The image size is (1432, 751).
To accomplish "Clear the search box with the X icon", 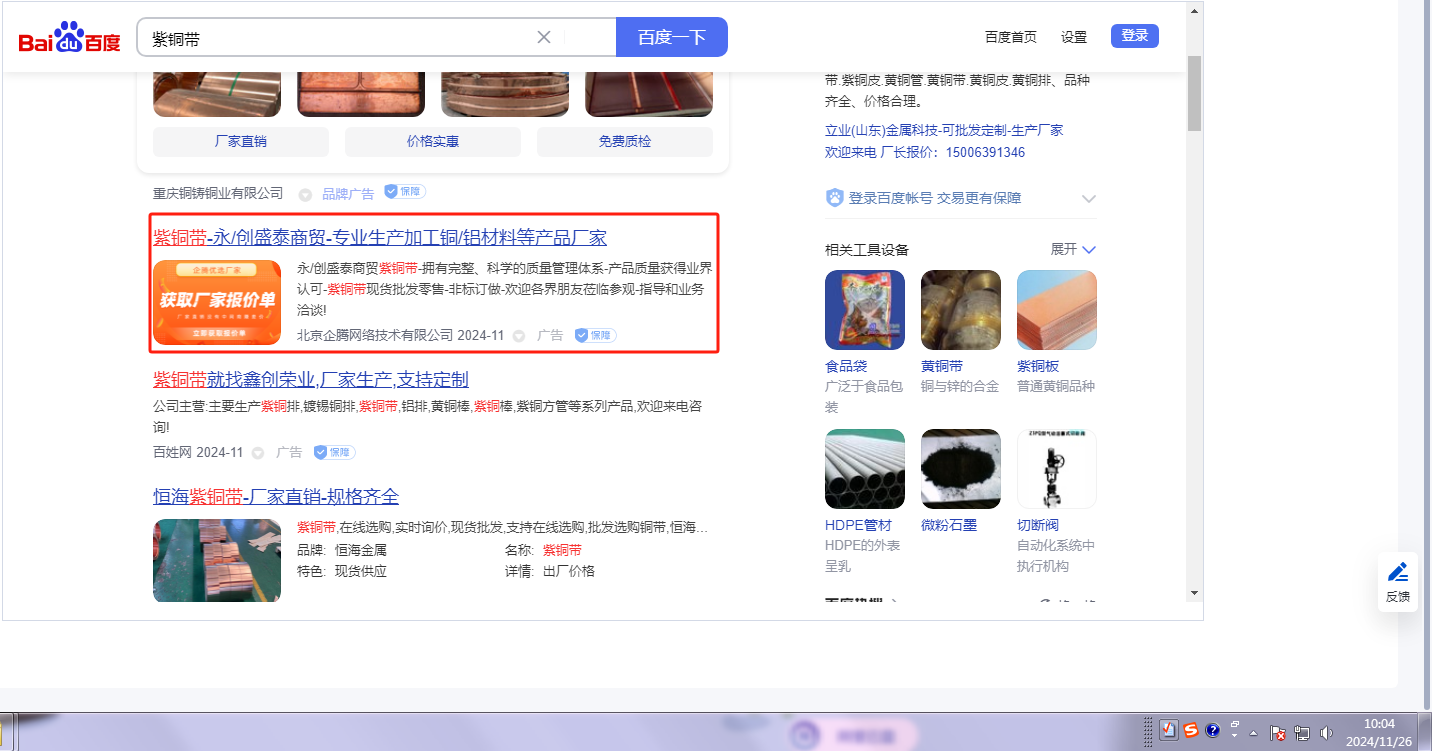I will [x=544, y=37].
